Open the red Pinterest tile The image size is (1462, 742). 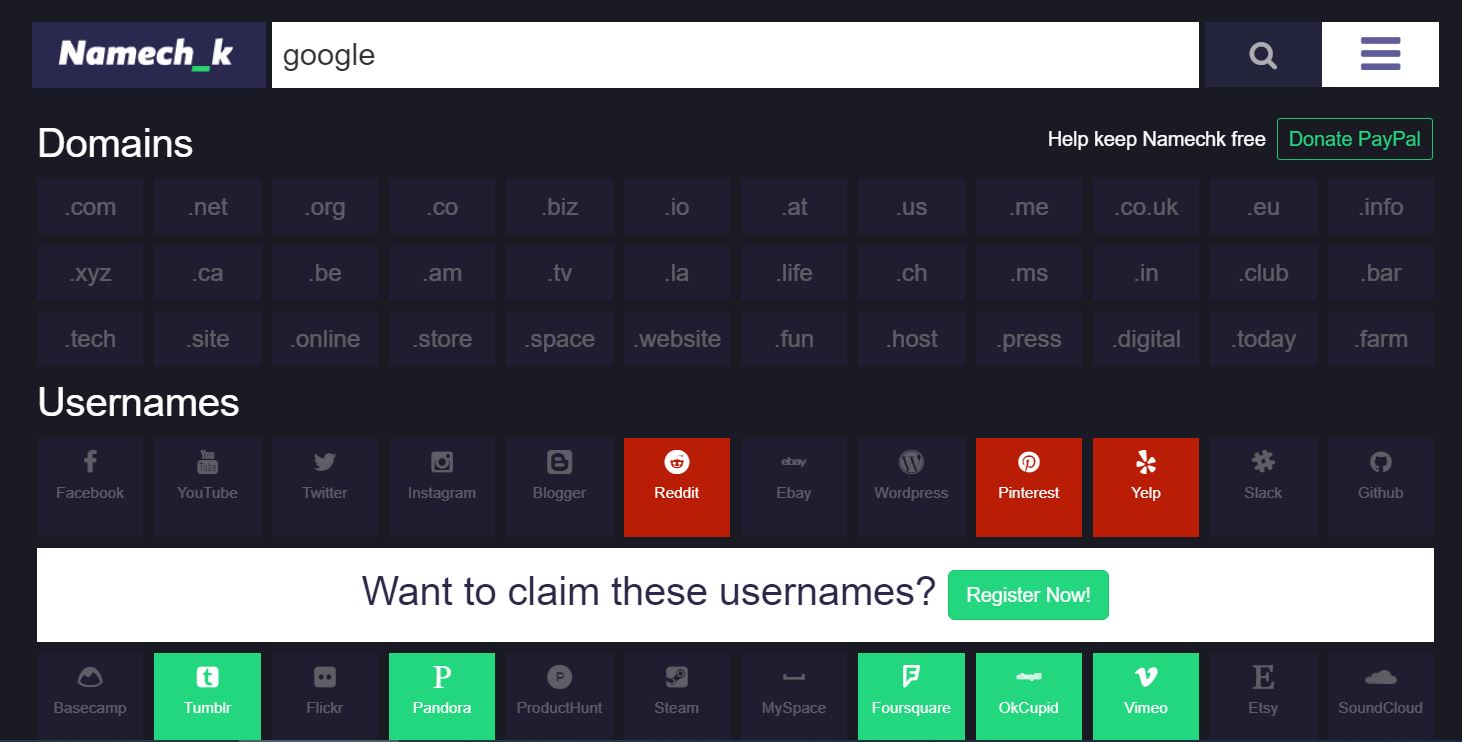point(1029,487)
